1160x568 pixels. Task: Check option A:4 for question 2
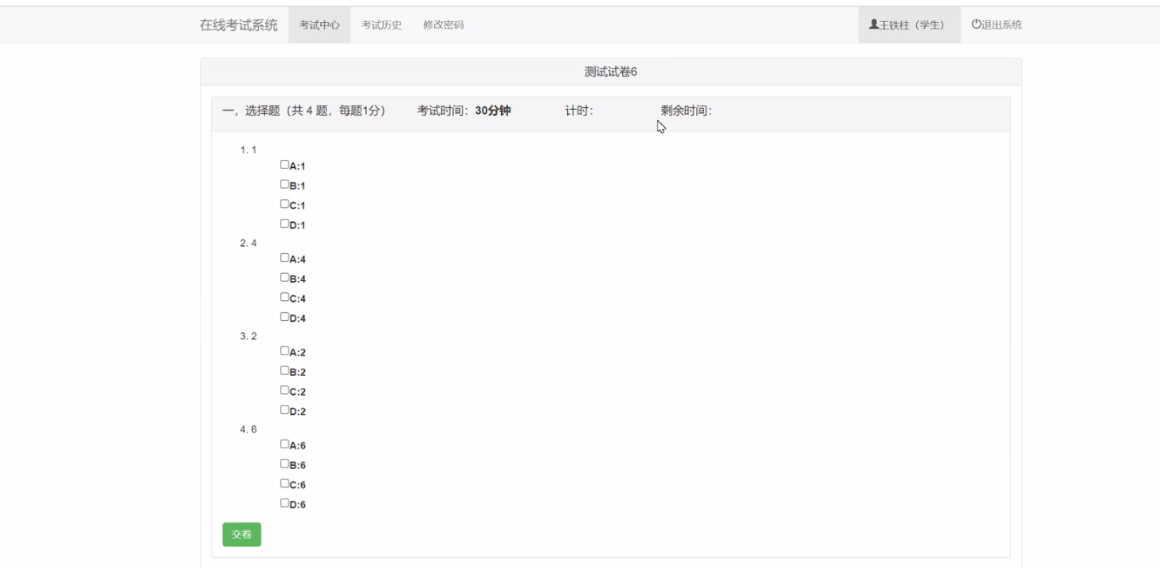pos(284,258)
